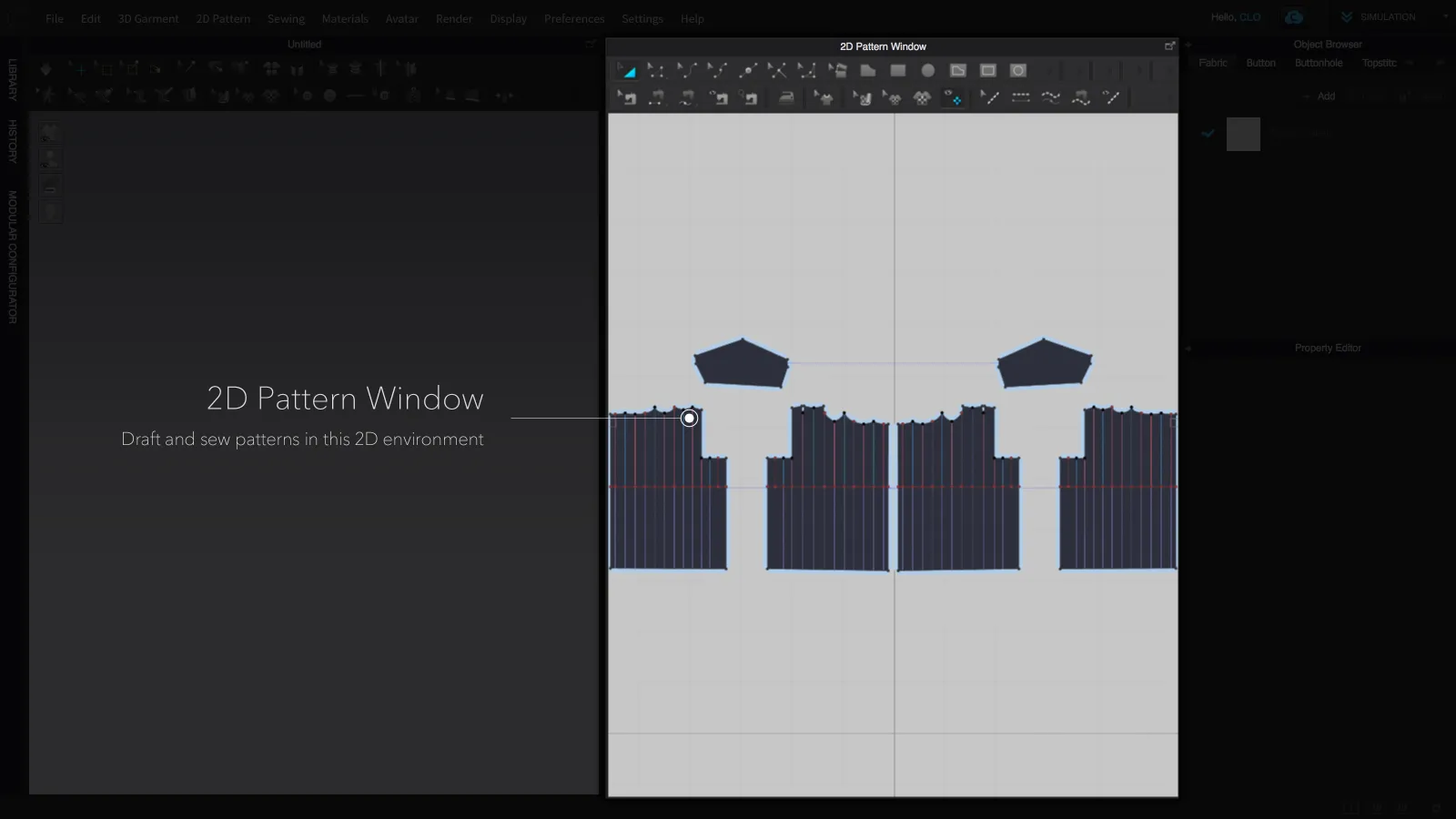1456x819 pixels.
Task: Click the SIMULATION button
Action: (x=1378, y=16)
